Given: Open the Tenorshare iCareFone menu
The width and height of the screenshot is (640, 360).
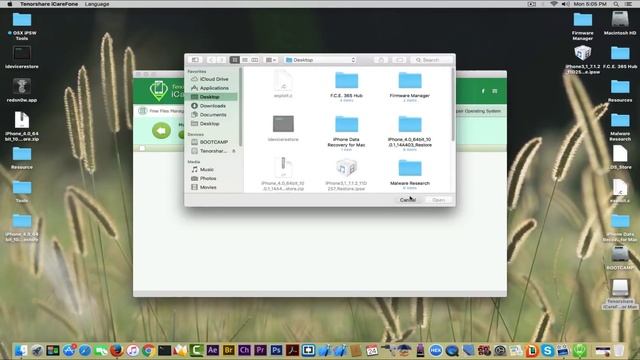Looking at the screenshot, I should [x=49, y=4].
